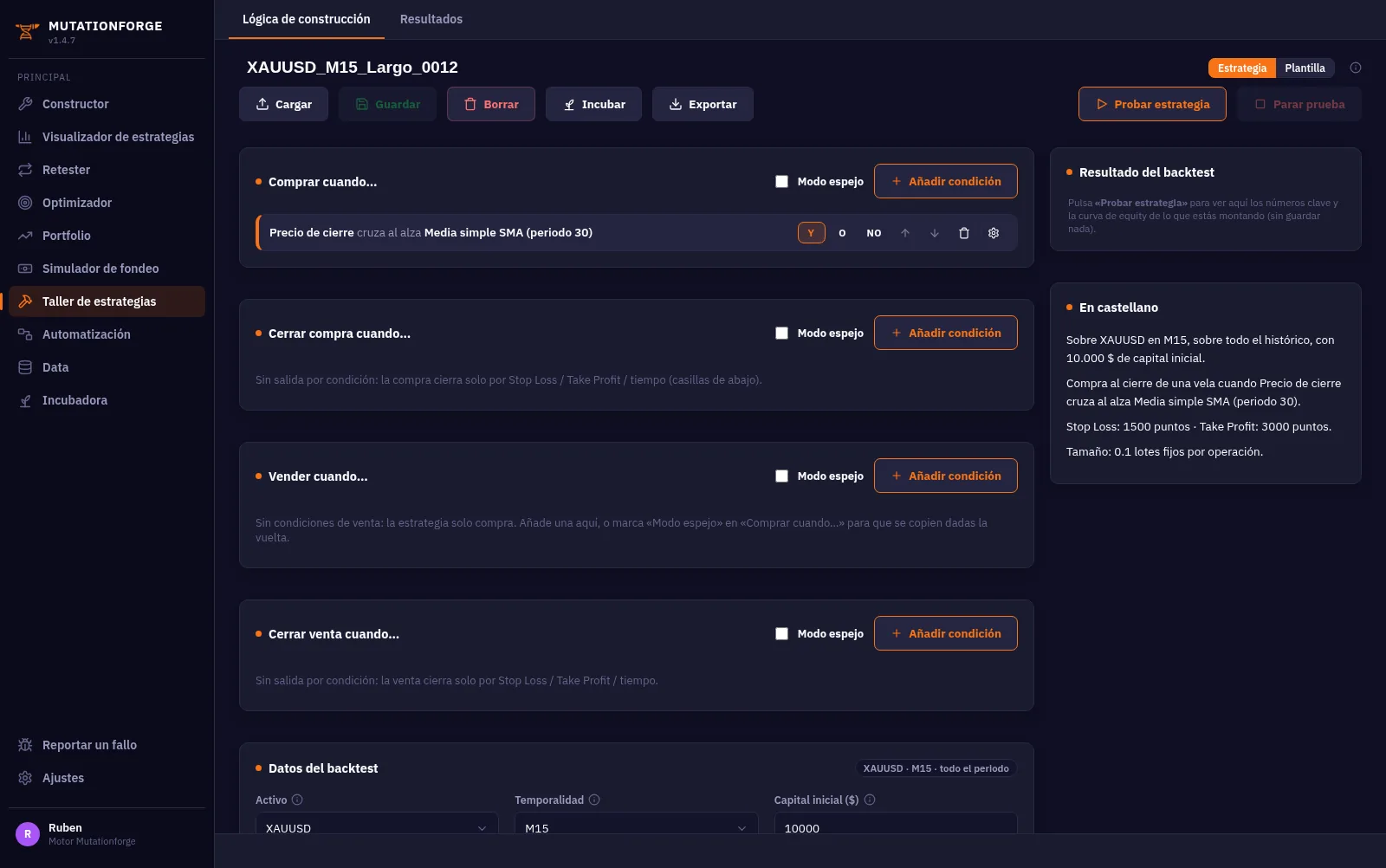
Task: Open the Activo XAUUSD dropdown
Action: coord(377,823)
